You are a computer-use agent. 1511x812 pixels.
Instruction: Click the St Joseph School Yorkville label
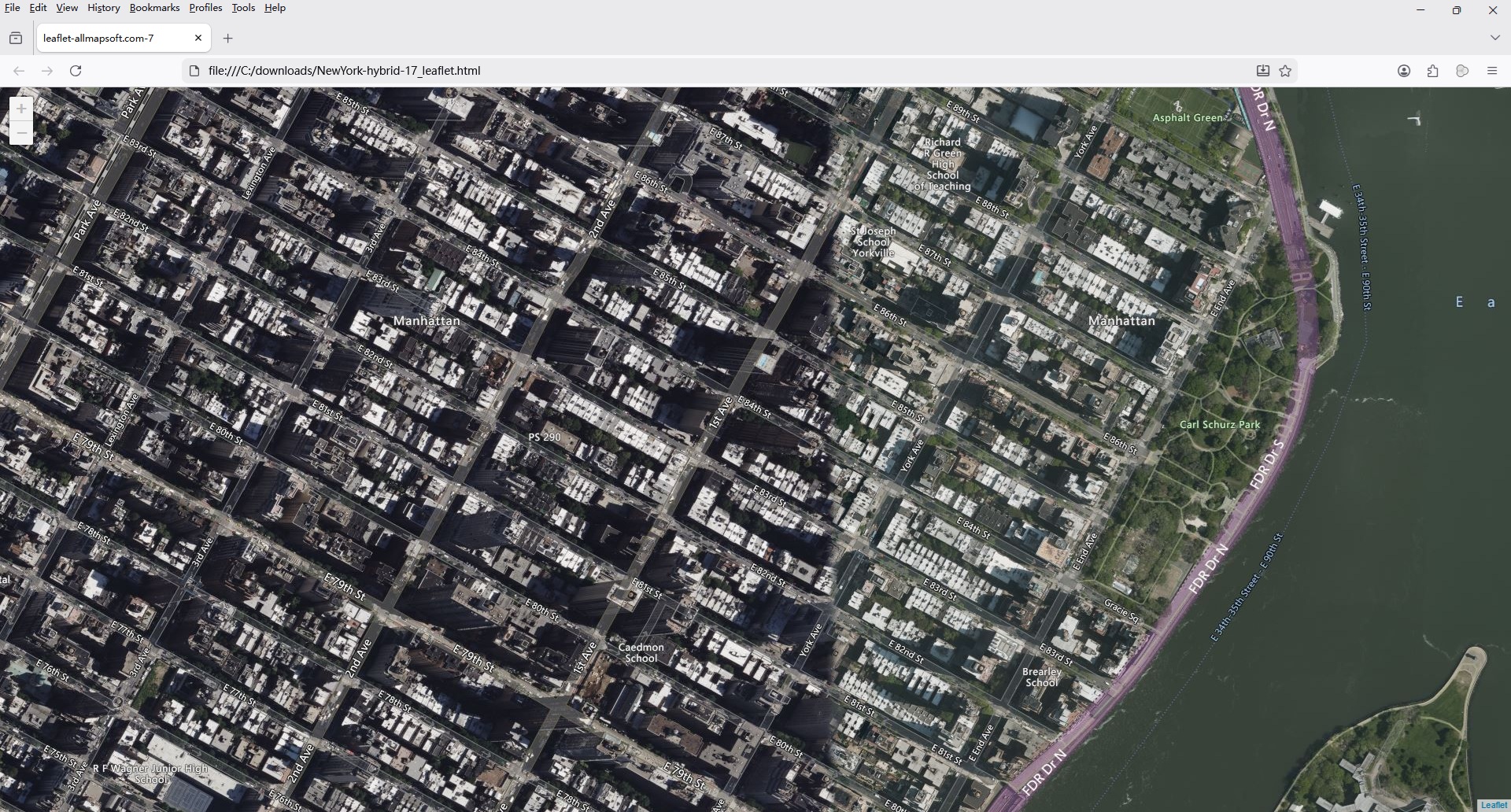click(873, 242)
